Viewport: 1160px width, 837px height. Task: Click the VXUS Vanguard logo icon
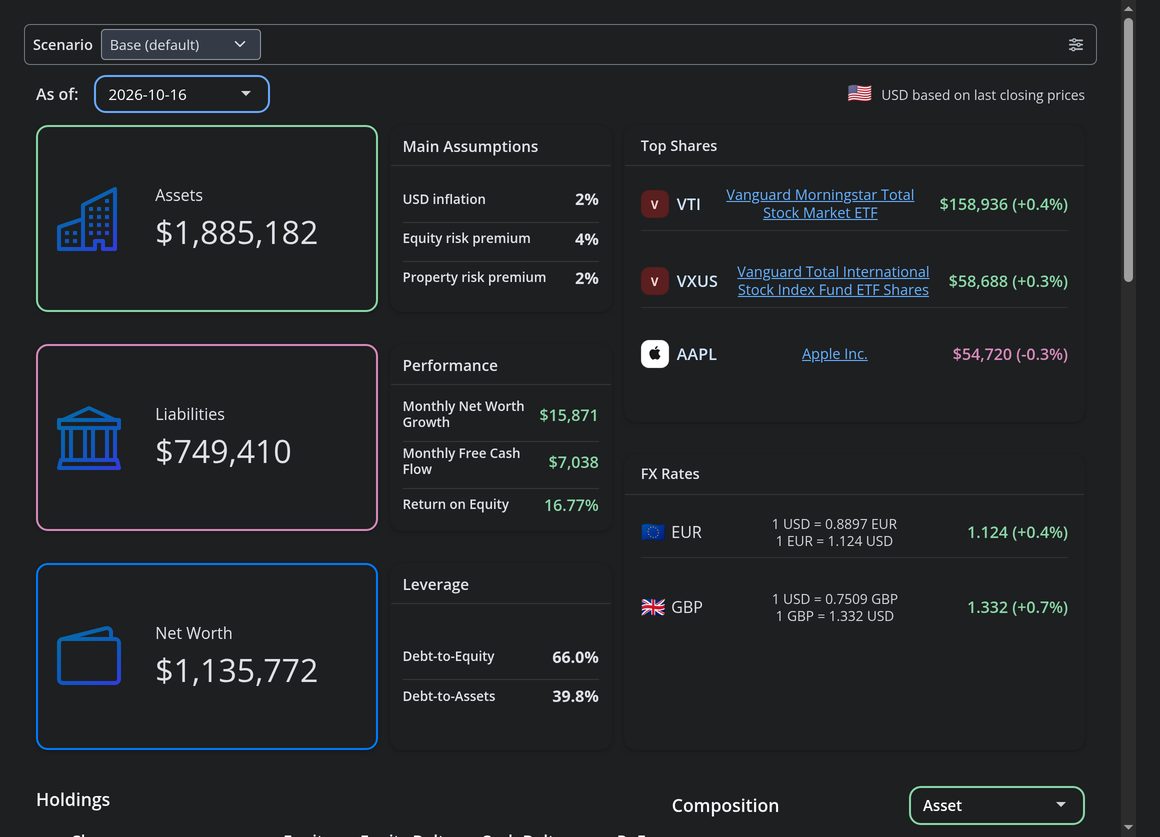click(x=654, y=281)
